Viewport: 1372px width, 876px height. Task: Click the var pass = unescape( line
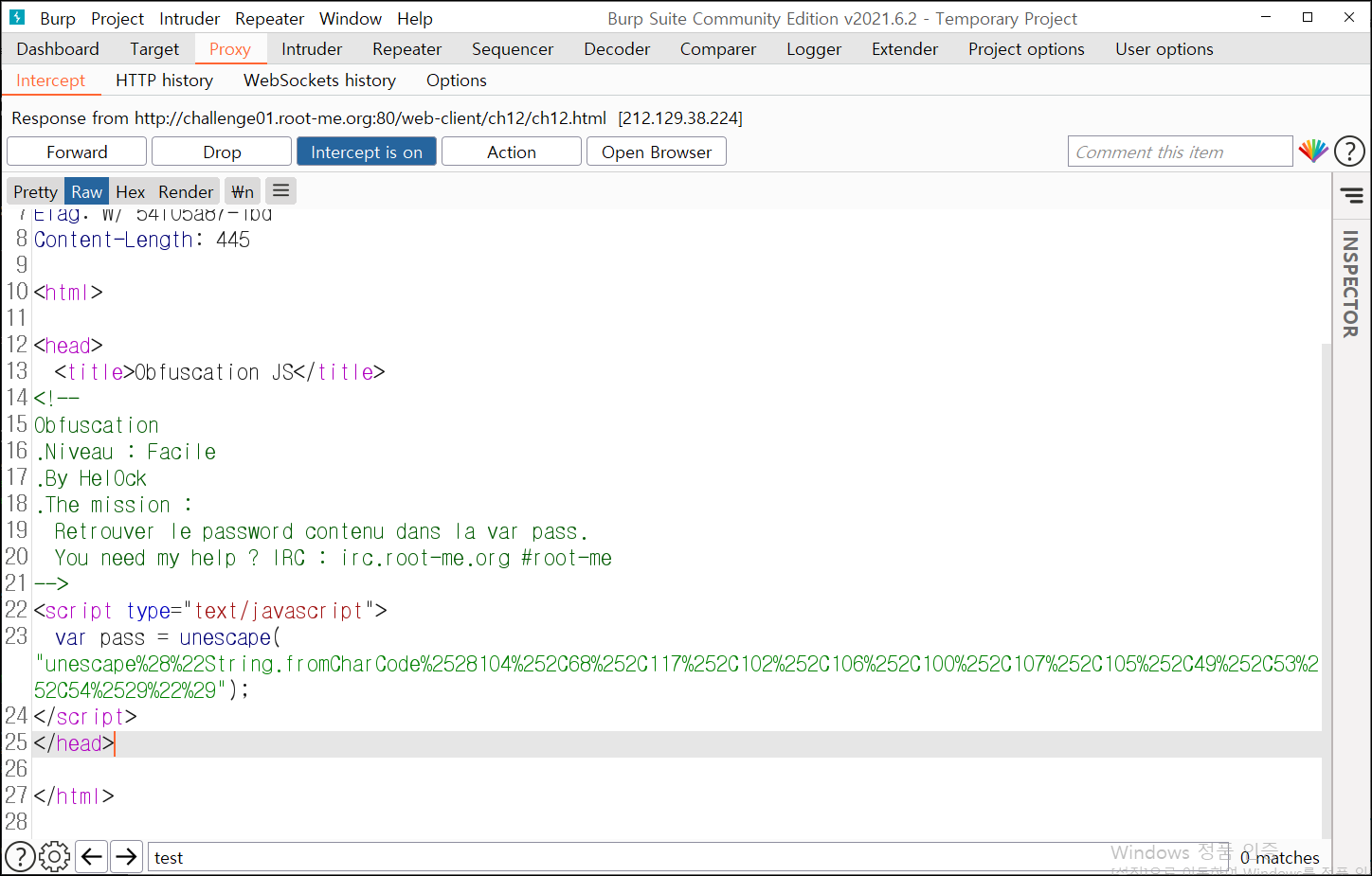(x=168, y=637)
